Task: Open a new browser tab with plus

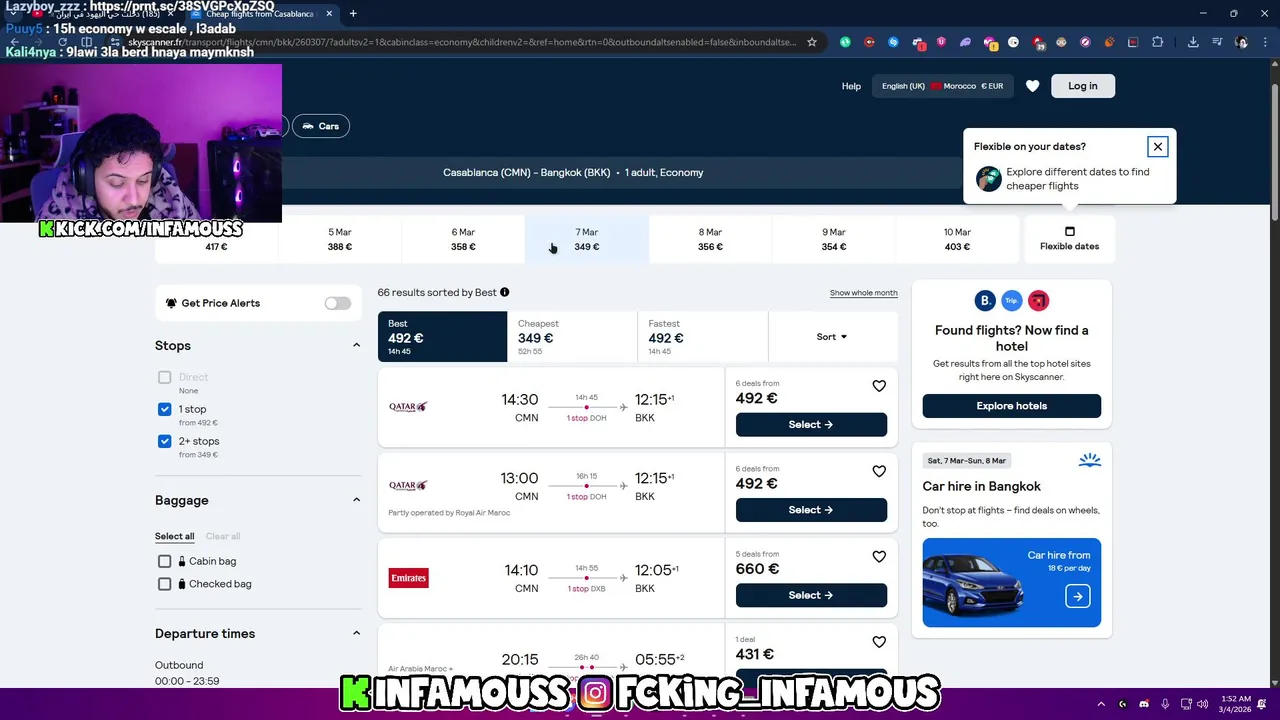Action: (x=353, y=14)
